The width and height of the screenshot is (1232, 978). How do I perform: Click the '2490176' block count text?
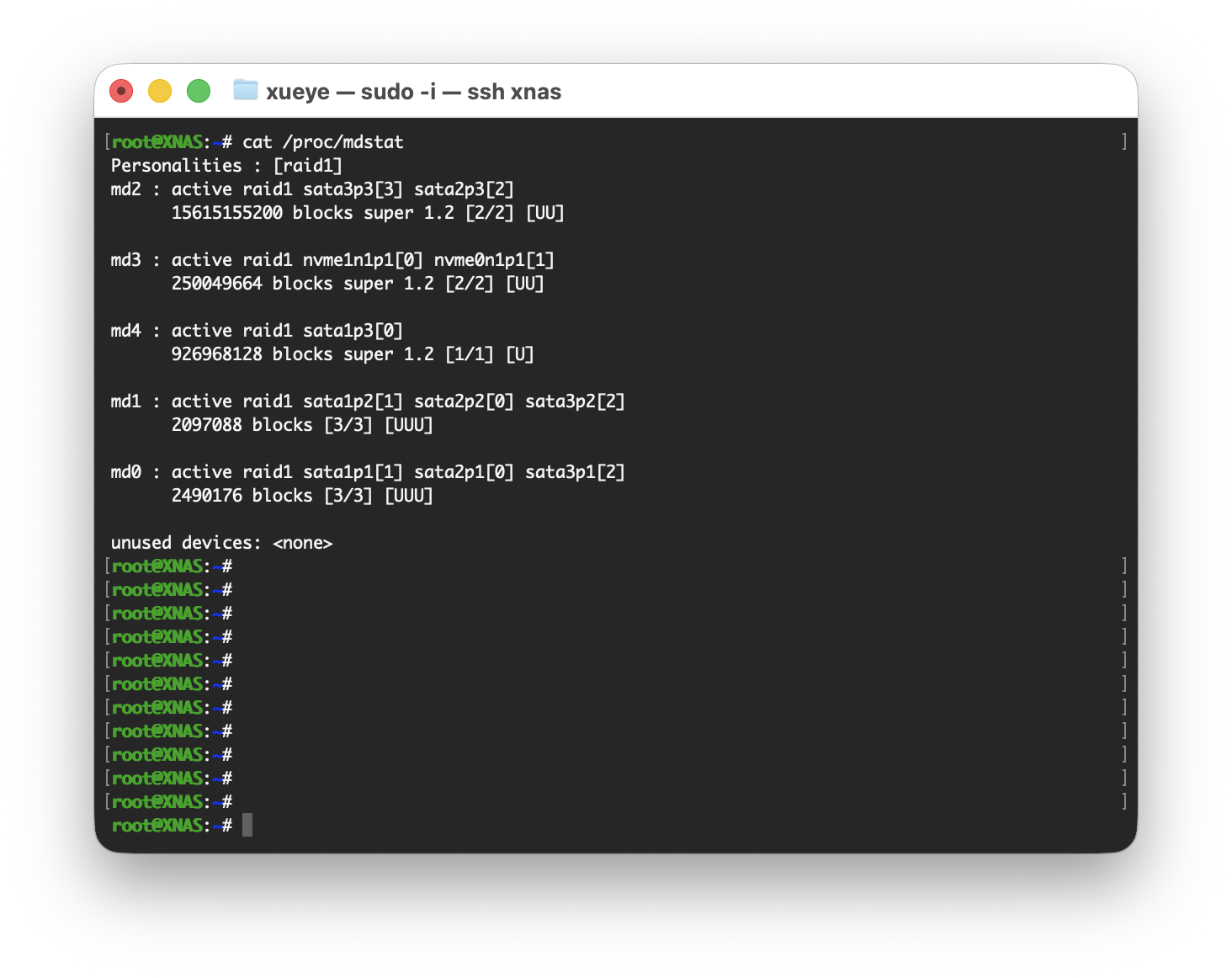click(x=206, y=496)
